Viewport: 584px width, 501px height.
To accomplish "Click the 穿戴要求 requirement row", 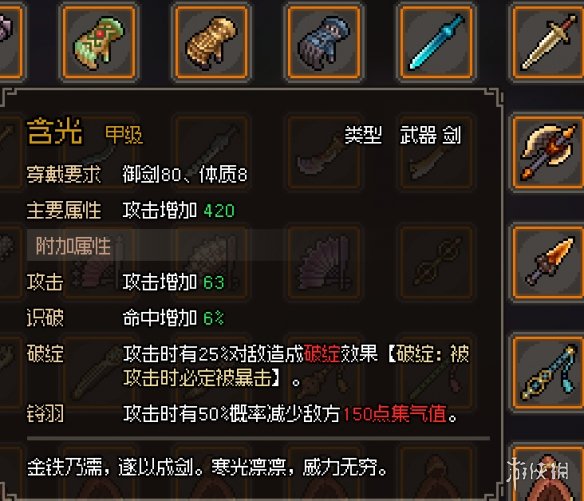I will (x=137, y=174).
